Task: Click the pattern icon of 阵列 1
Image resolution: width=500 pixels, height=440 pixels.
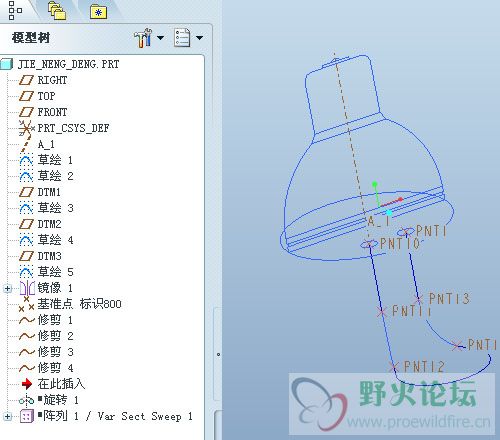Action: pyautogui.click(x=27, y=416)
